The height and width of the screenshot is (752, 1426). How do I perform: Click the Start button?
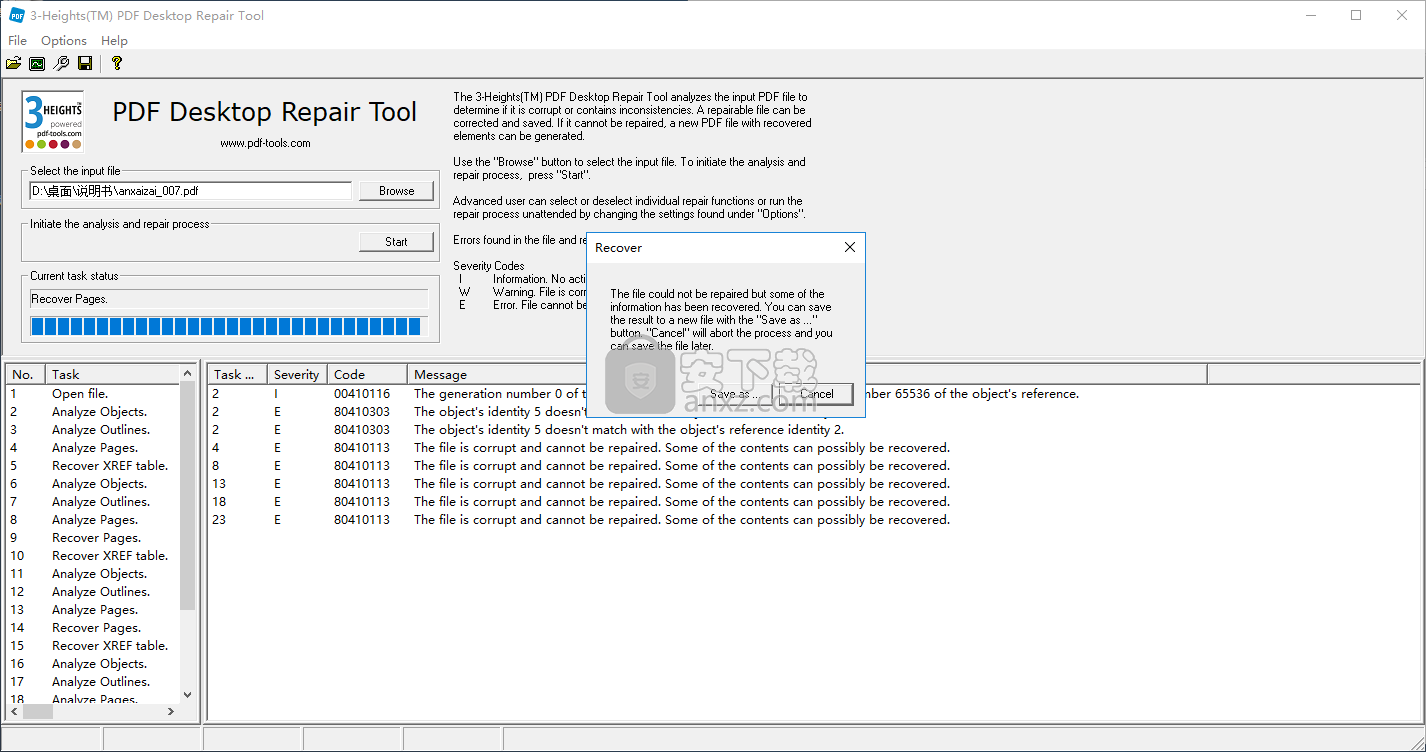click(x=397, y=242)
